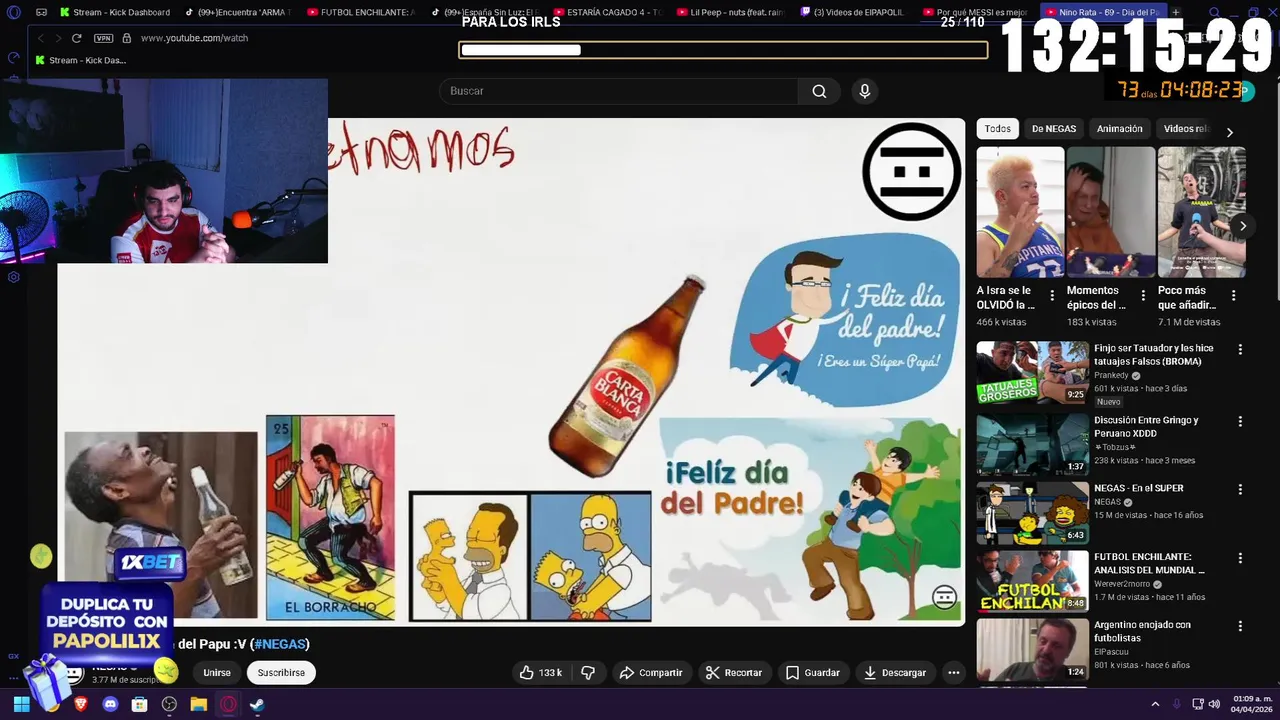Dislike the video with thumbs-down icon
The height and width of the screenshot is (720, 1280).
pos(588,673)
